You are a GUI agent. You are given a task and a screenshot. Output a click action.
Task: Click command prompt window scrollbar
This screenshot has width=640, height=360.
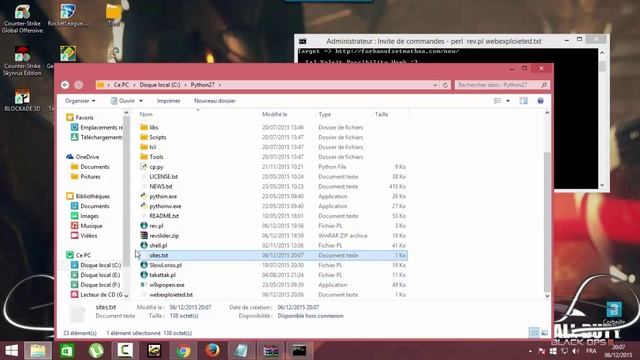(602, 67)
